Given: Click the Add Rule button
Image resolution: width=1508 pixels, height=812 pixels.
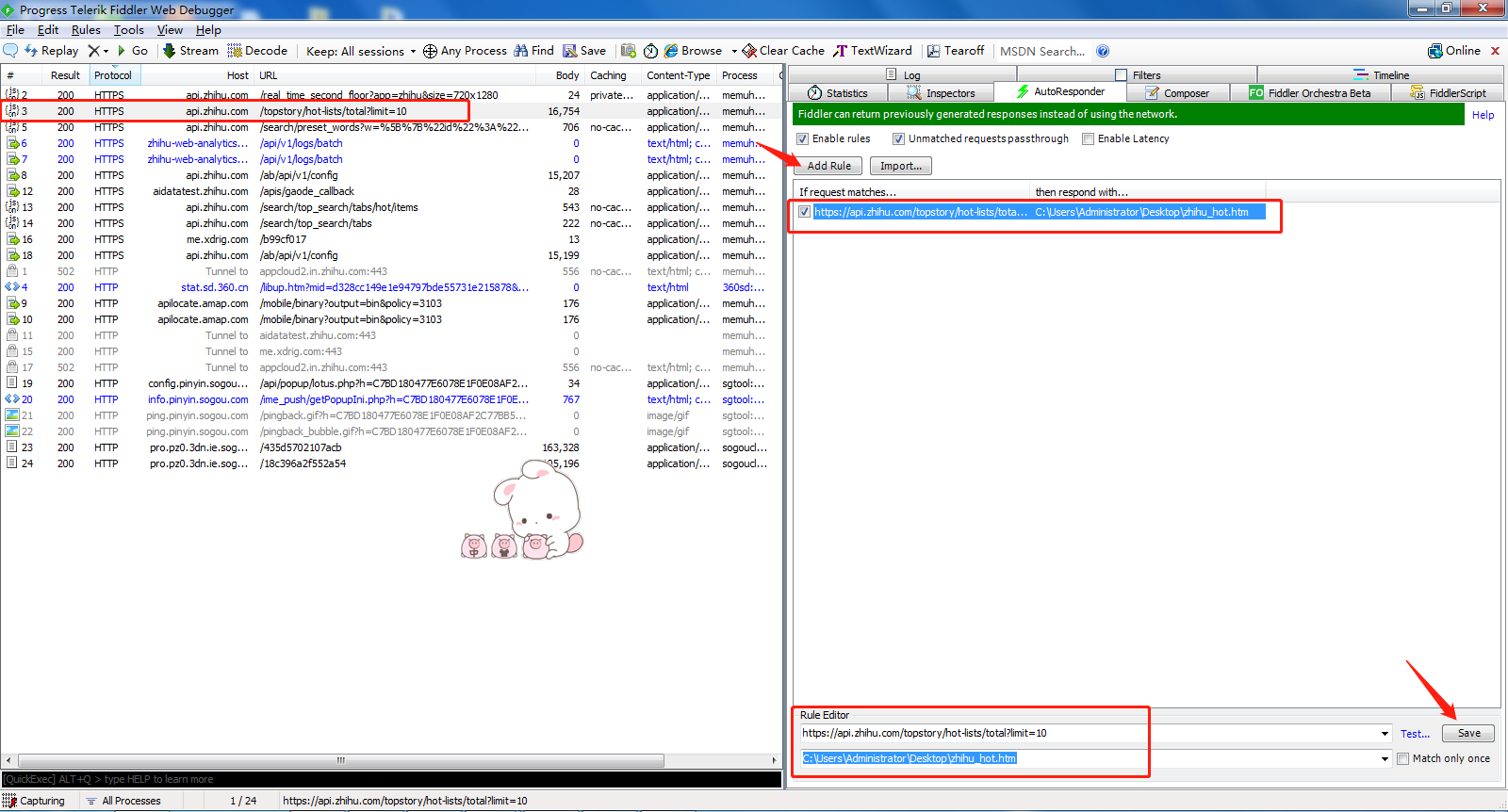Looking at the screenshot, I should point(828,166).
